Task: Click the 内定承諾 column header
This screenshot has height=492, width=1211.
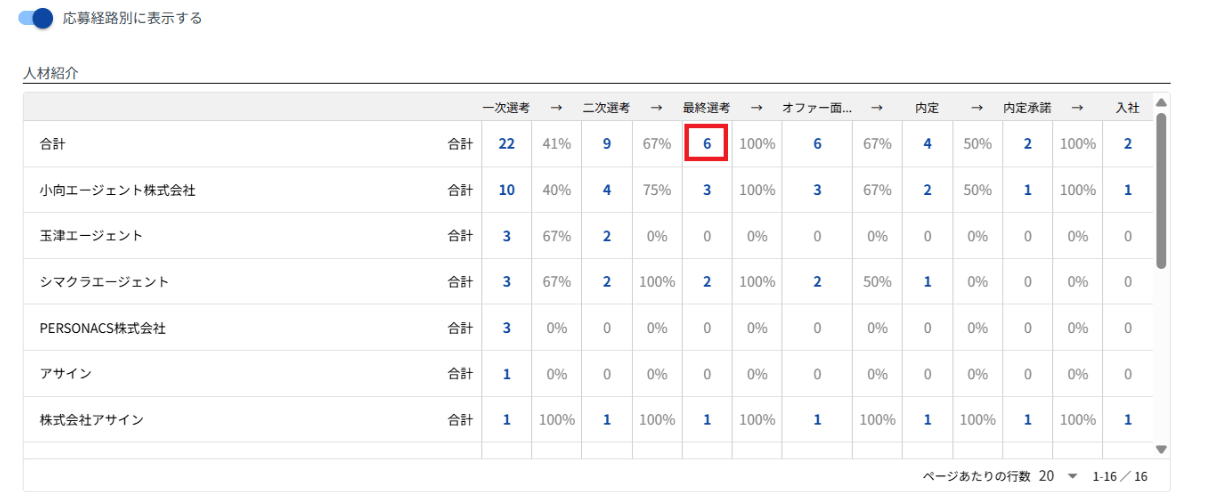Action: [x=1027, y=107]
